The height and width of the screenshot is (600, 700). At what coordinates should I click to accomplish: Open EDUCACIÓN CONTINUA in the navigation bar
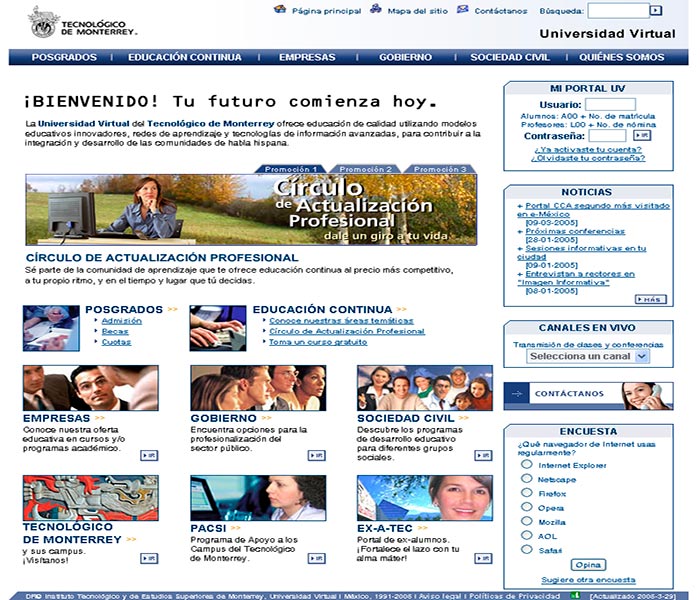[x=185, y=57]
